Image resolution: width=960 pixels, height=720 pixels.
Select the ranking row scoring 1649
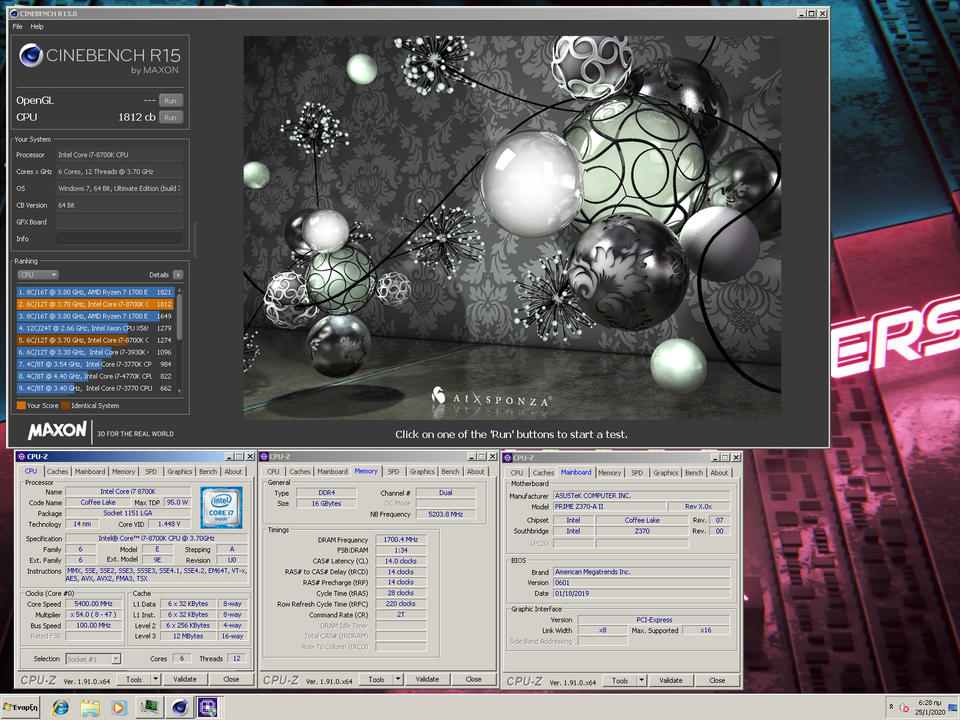click(x=96, y=317)
